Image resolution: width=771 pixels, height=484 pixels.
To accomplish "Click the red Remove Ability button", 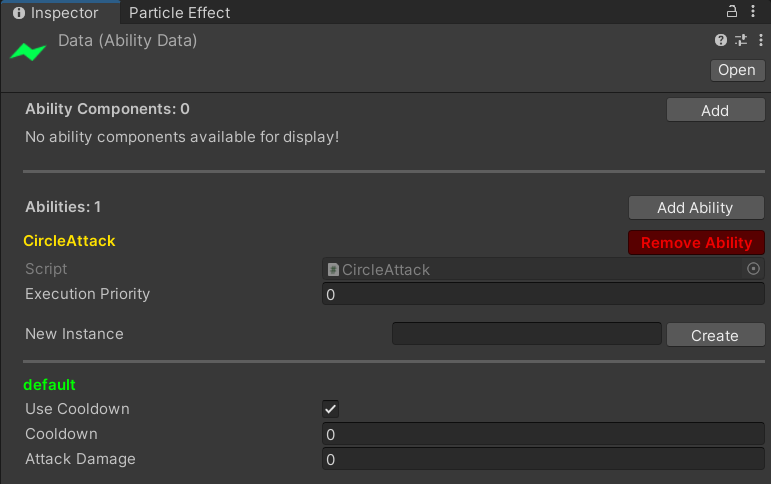I will point(696,242).
